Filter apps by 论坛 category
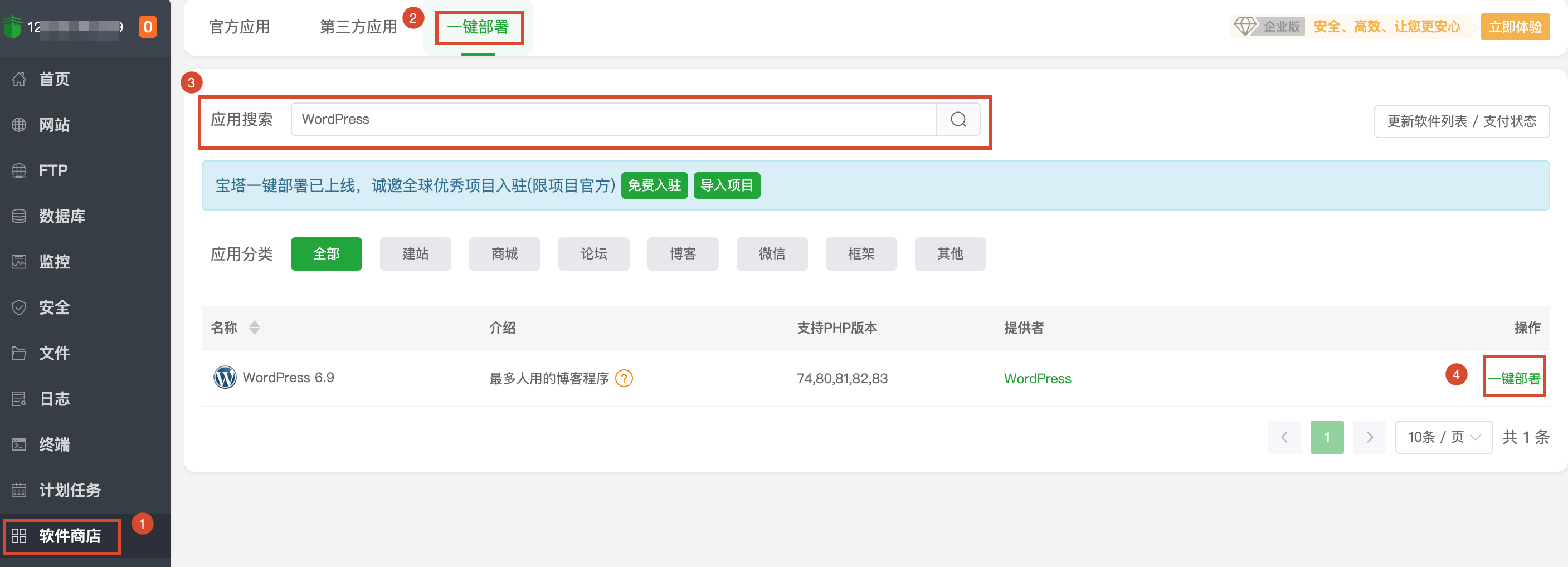The width and height of the screenshot is (1568, 567). pos(593,253)
